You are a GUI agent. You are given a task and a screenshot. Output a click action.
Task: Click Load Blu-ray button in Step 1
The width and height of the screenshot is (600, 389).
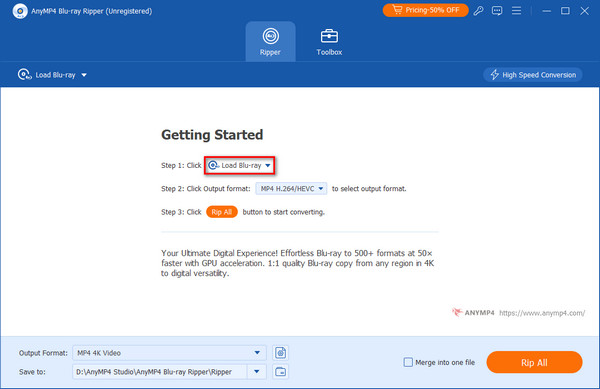[240, 166]
